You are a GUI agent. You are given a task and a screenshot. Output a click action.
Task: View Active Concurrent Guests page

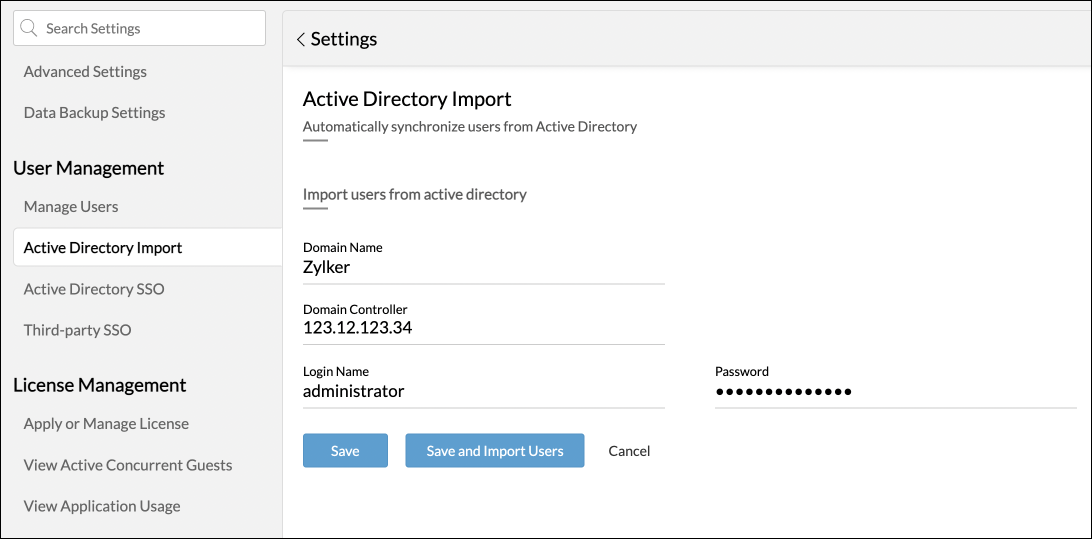coord(128,465)
